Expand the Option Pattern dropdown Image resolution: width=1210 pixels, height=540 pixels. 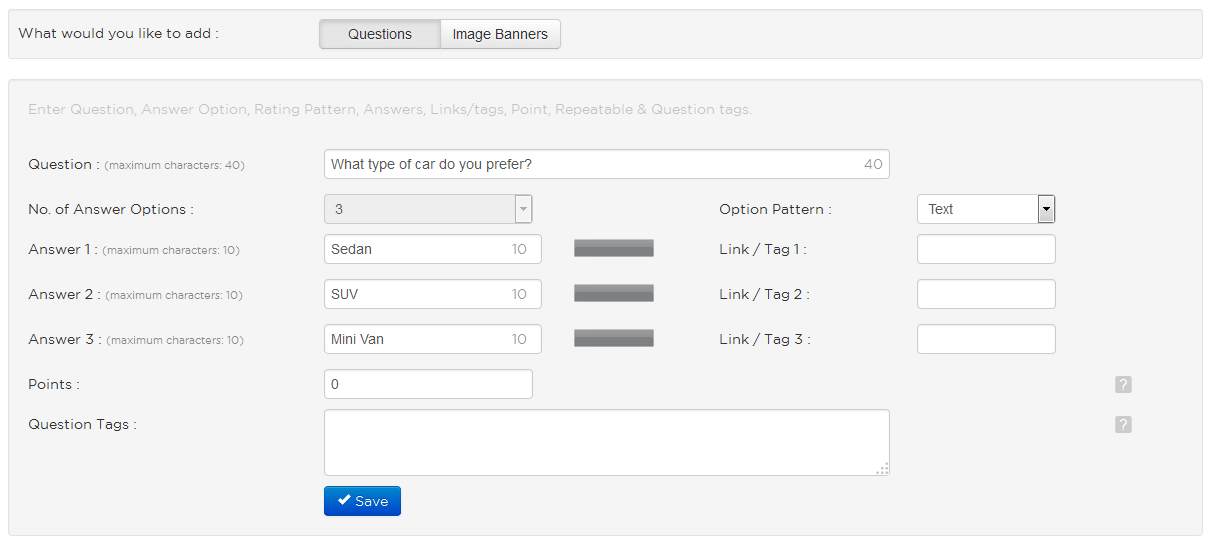tap(986, 209)
